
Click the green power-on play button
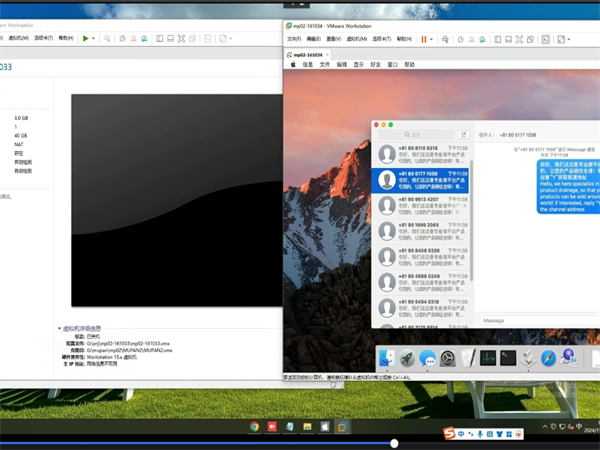click(x=86, y=38)
